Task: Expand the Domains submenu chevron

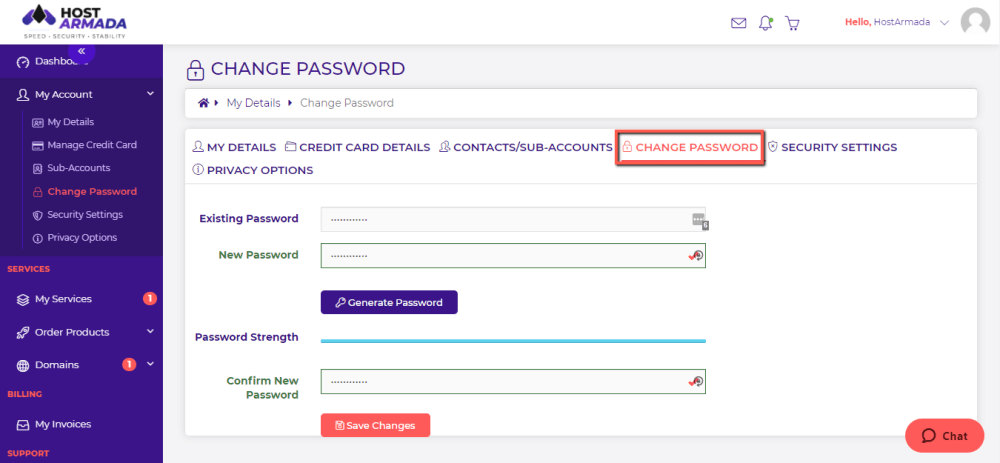Action: click(151, 364)
